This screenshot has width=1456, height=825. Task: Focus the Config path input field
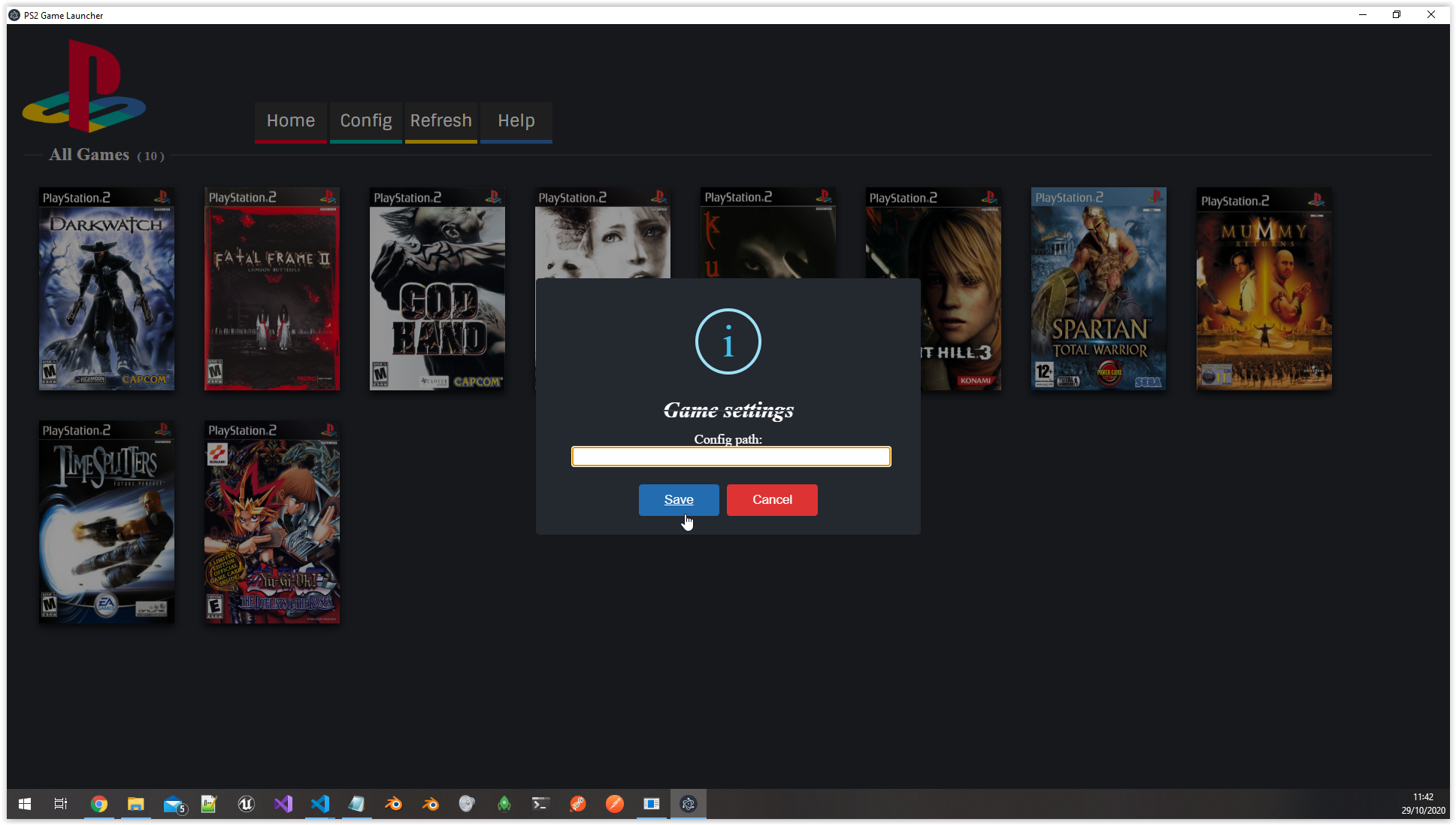pyautogui.click(x=731, y=456)
